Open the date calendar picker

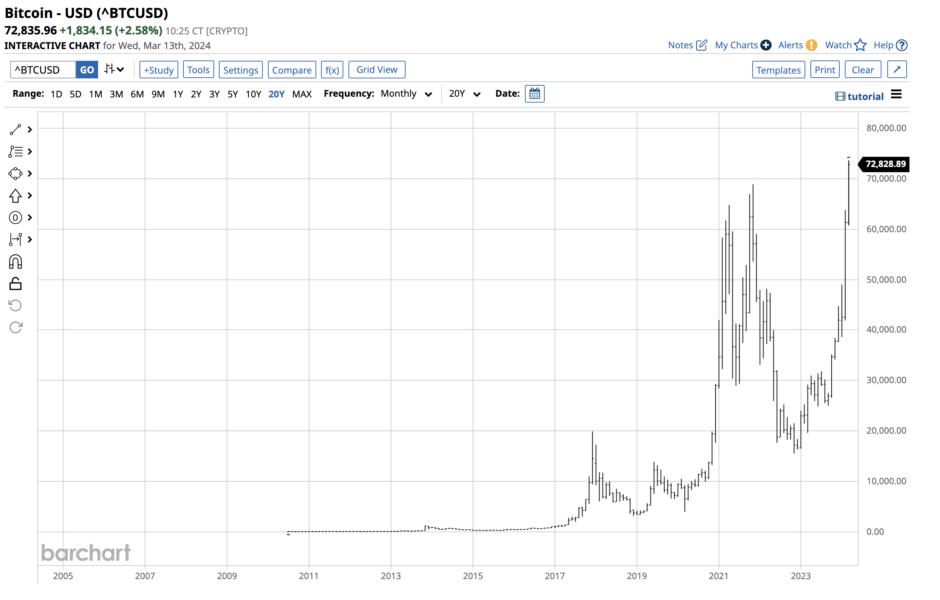[x=535, y=94]
